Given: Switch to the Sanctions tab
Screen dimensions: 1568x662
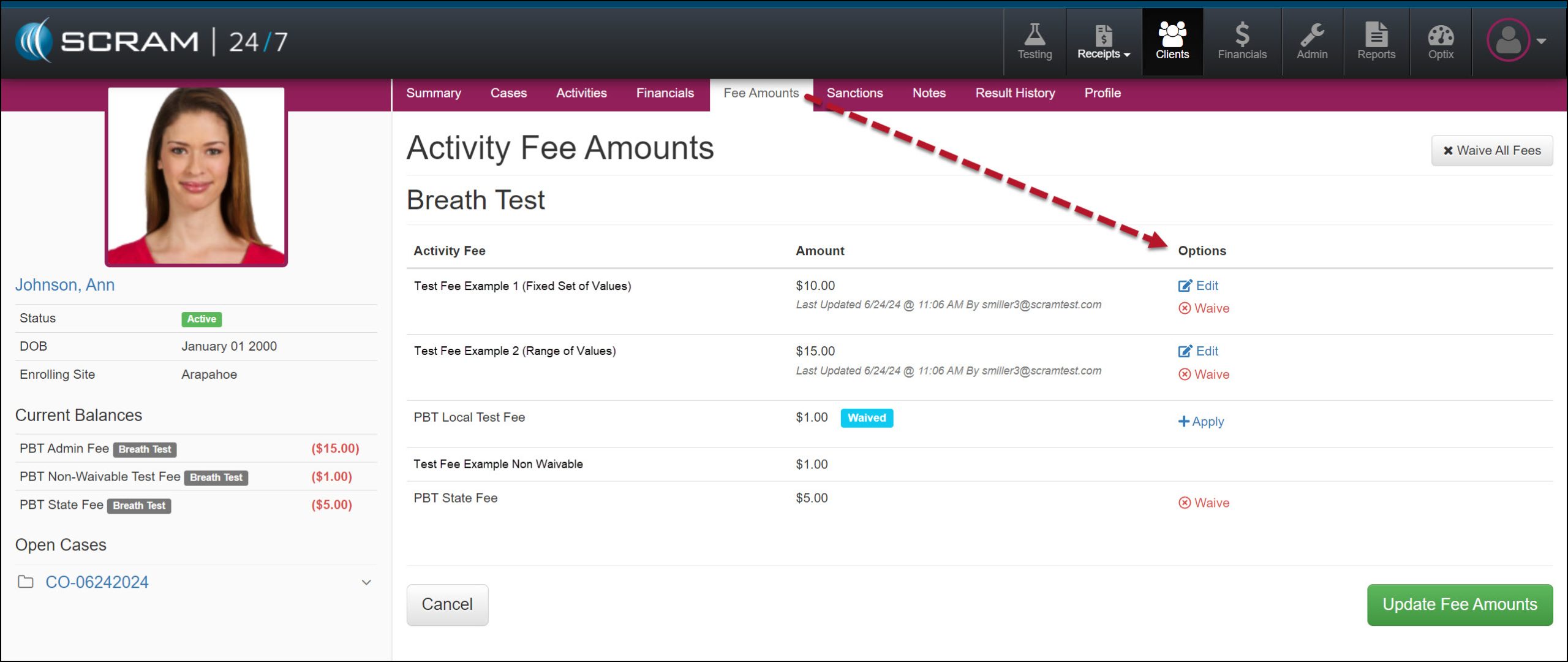Looking at the screenshot, I should coord(854,93).
